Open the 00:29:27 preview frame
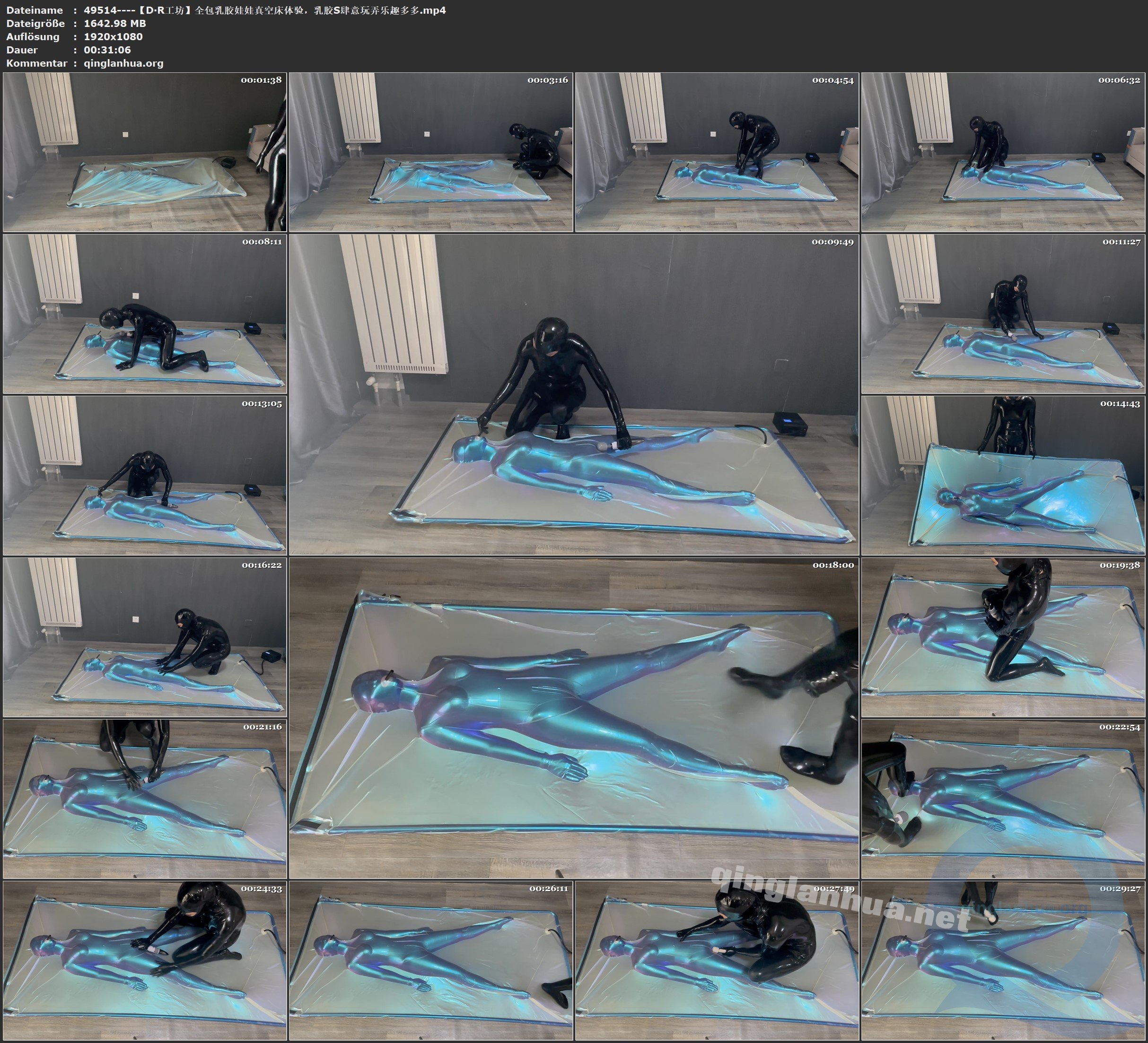 point(1003,960)
